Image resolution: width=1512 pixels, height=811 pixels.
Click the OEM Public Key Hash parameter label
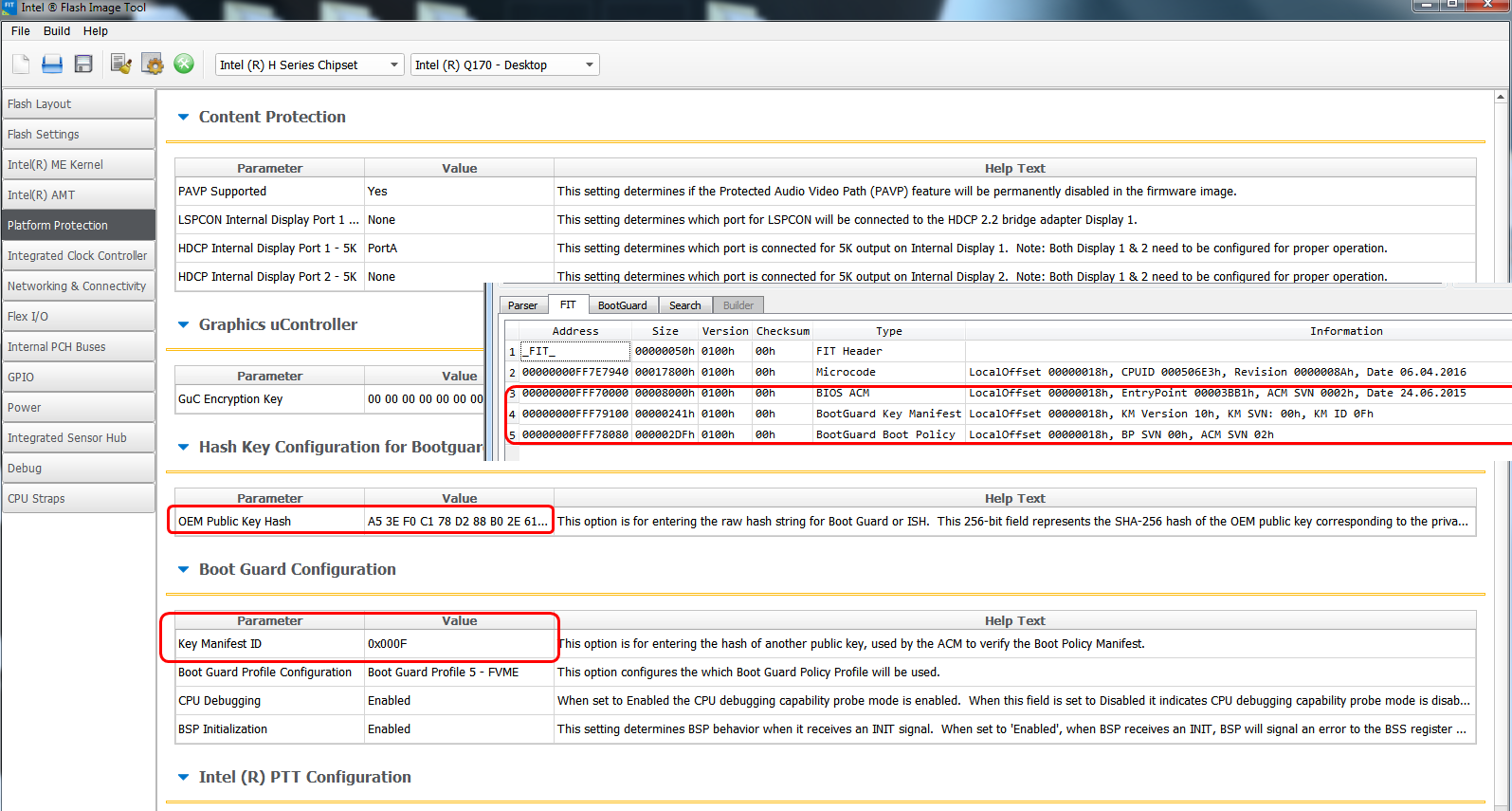pyautogui.click(x=234, y=522)
